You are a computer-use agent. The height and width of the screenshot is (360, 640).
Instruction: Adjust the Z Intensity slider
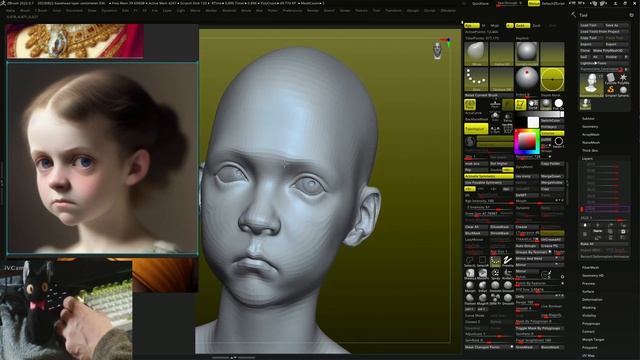(489, 207)
